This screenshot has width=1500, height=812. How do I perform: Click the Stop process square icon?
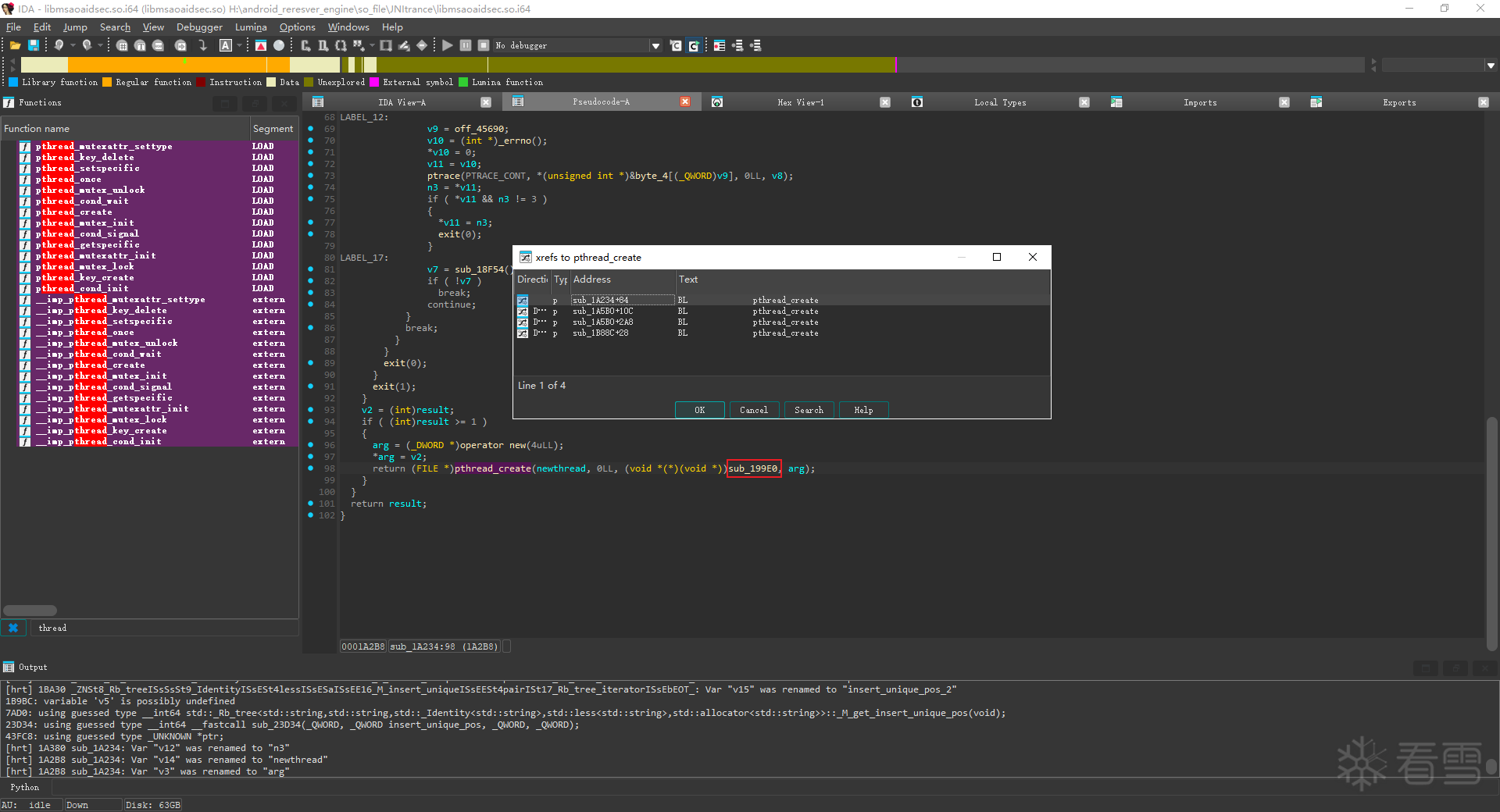coord(484,45)
